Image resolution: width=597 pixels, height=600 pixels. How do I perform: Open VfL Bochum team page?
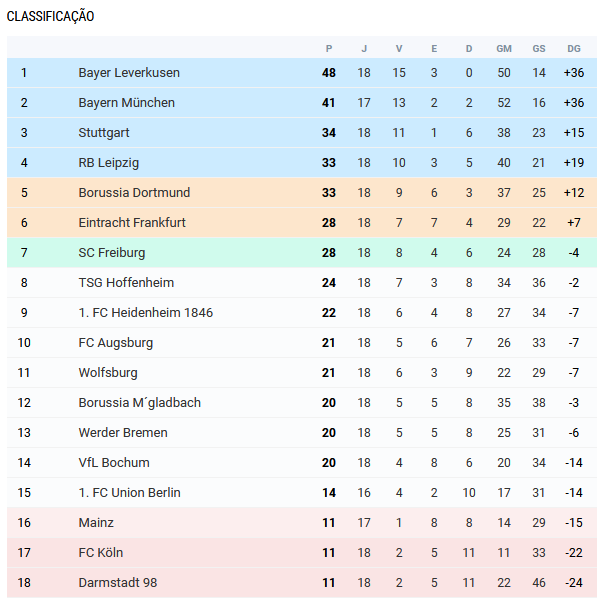(114, 463)
